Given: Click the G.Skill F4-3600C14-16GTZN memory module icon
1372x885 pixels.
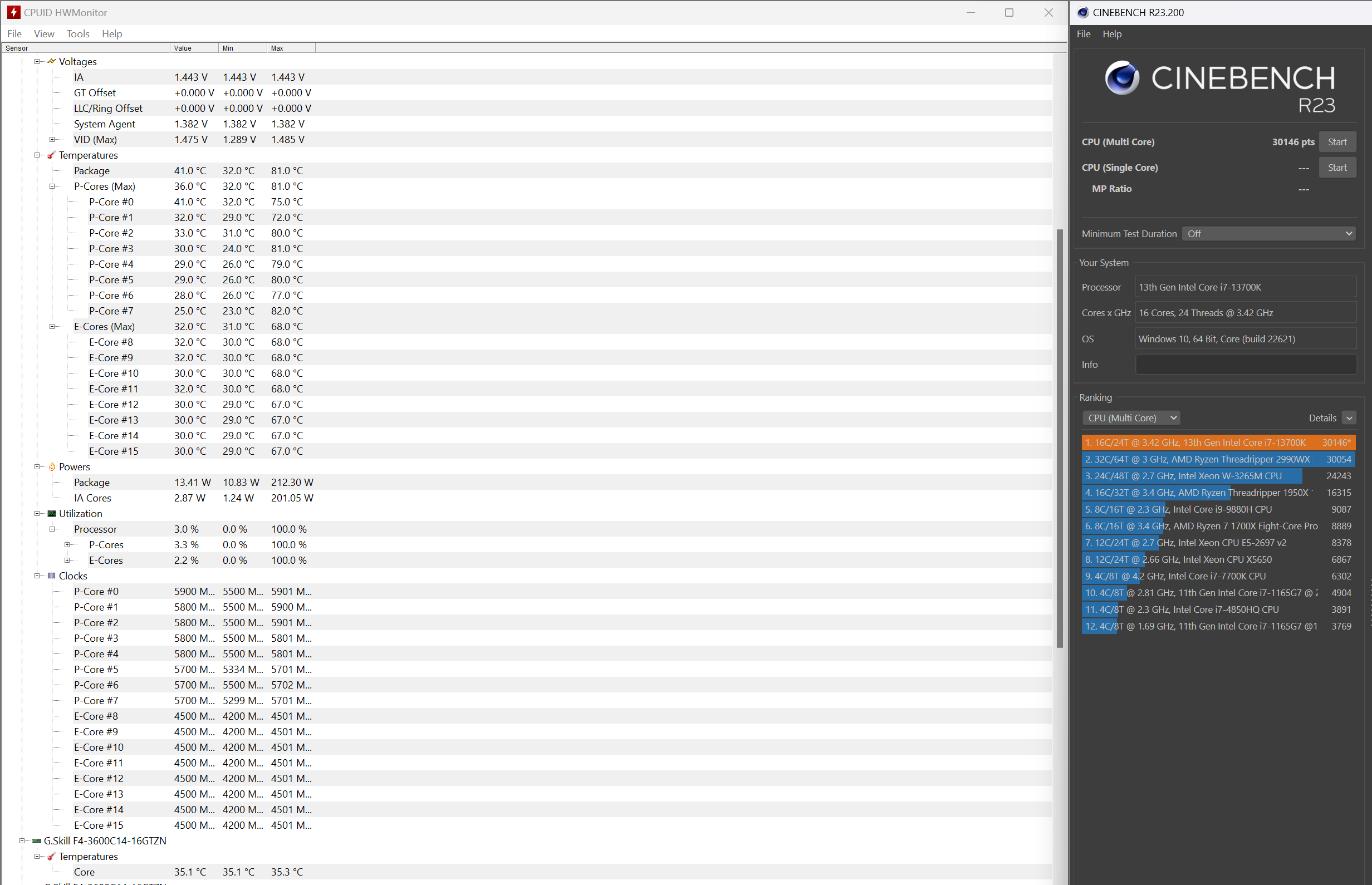Looking at the screenshot, I should point(37,840).
